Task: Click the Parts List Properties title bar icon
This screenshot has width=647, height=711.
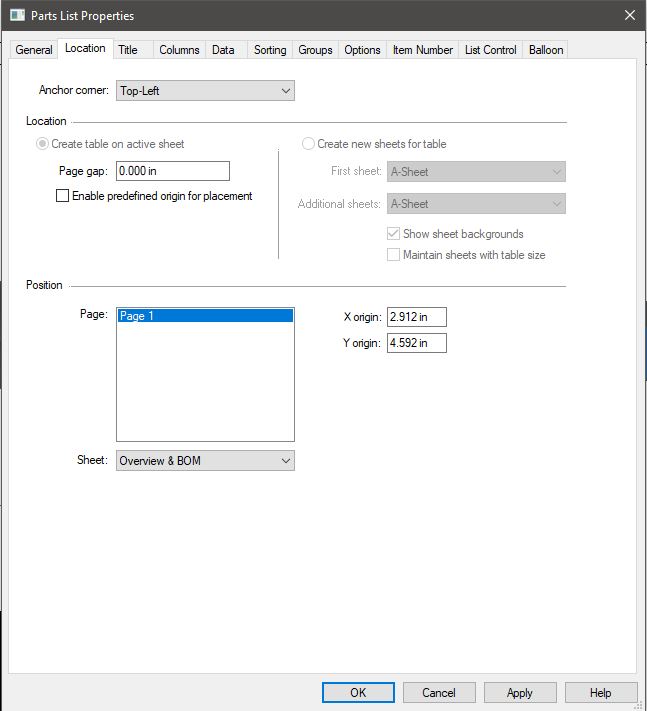Action: coord(17,15)
